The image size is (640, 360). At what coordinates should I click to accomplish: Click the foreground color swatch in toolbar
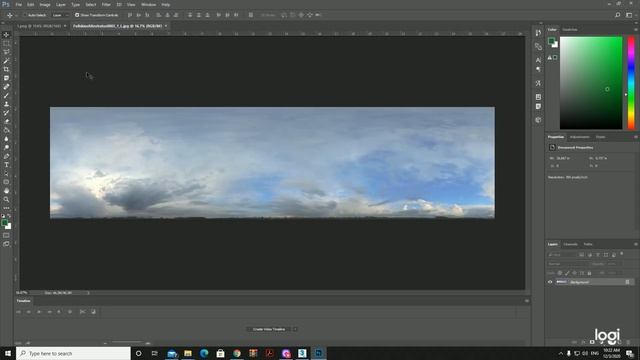pyautogui.click(x=4, y=223)
